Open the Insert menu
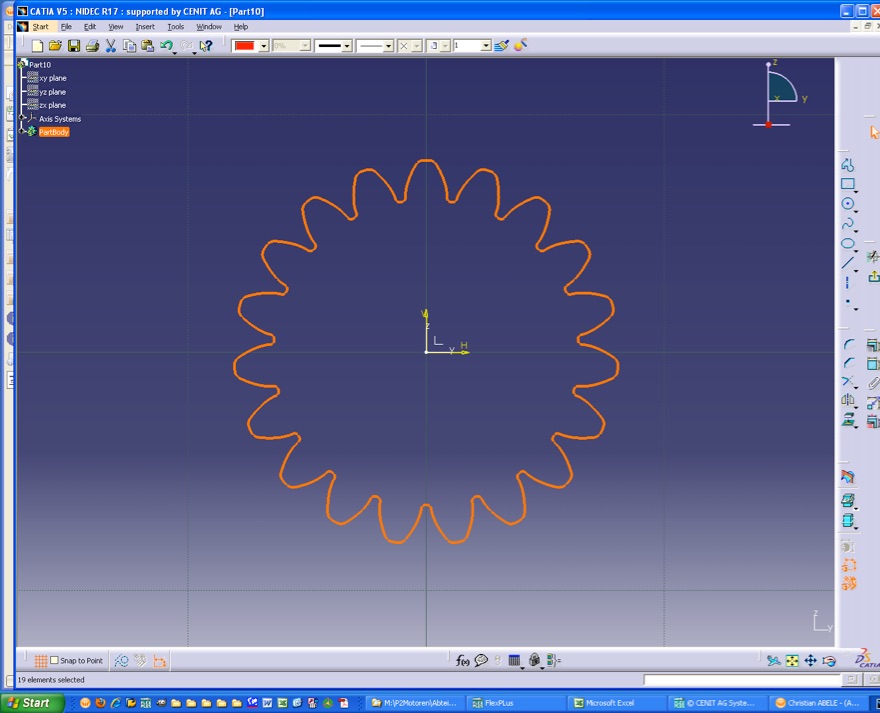Screen dimensions: 880x713 [x=145, y=27]
